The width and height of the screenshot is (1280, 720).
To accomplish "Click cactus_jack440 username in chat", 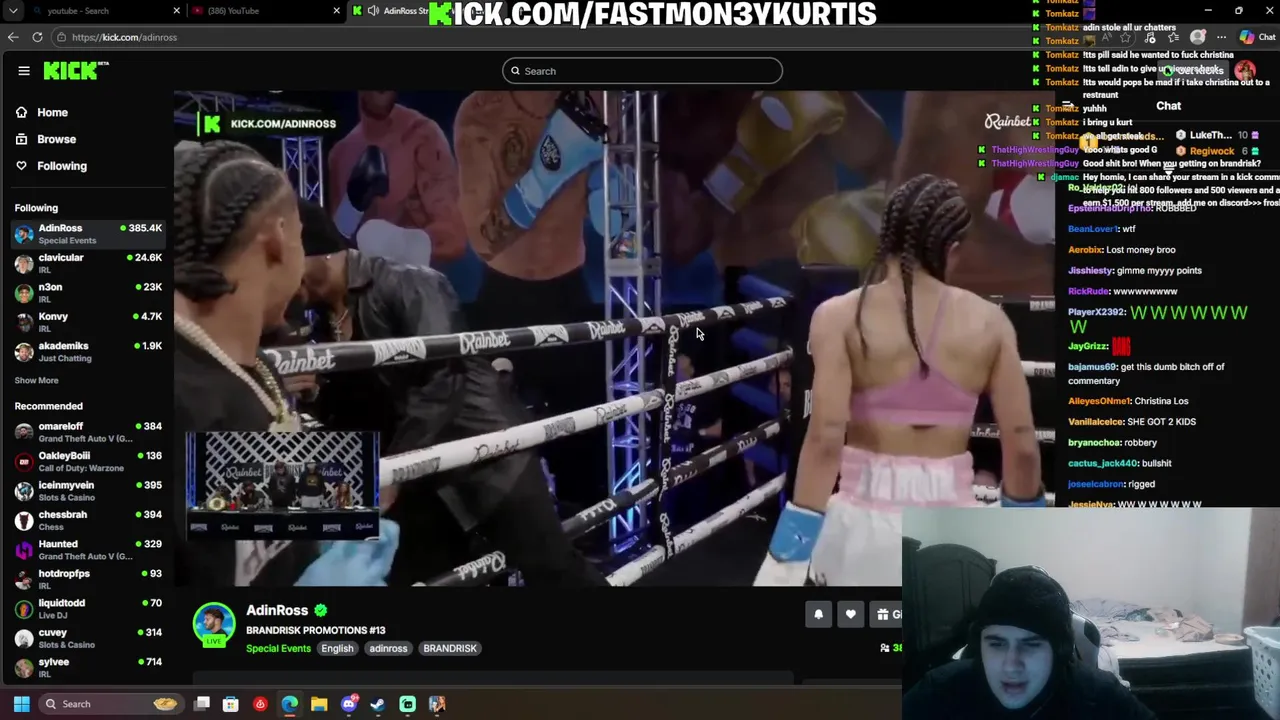I will pyautogui.click(x=1103, y=463).
